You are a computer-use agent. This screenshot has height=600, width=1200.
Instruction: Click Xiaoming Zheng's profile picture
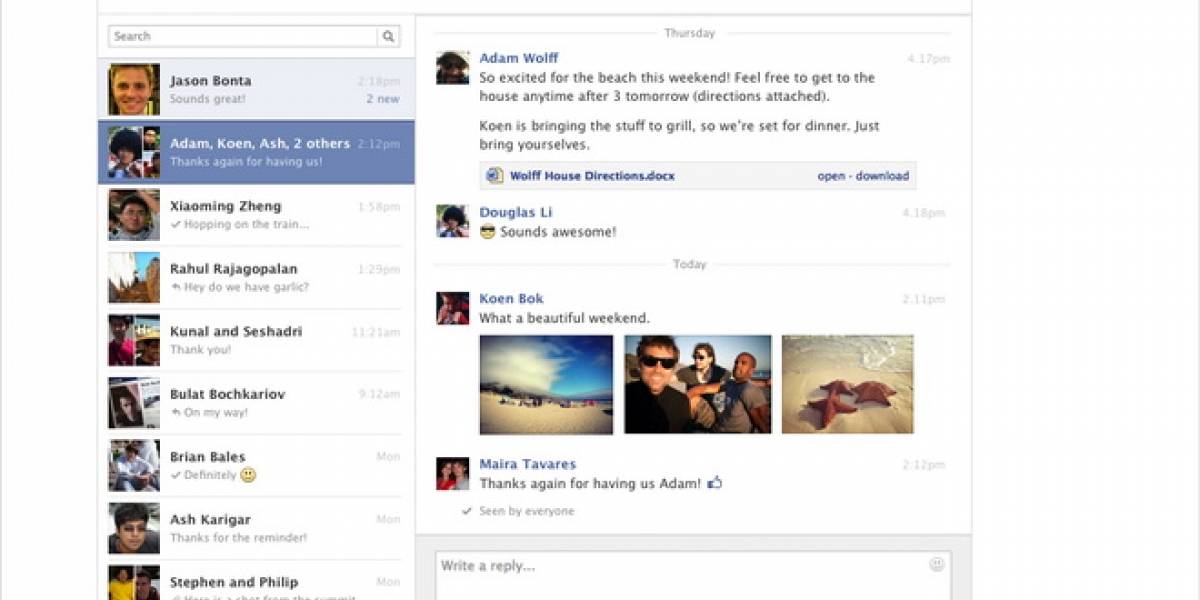(x=134, y=215)
